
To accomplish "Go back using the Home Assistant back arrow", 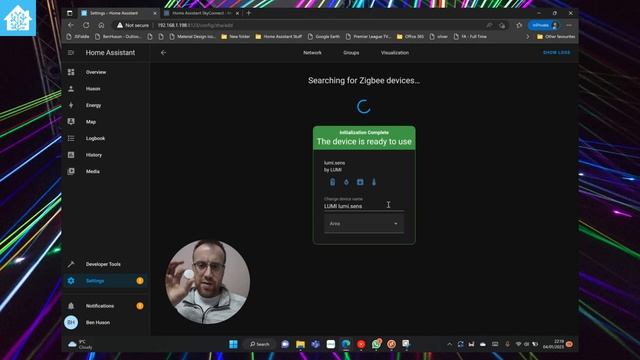I will pyautogui.click(x=163, y=53).
